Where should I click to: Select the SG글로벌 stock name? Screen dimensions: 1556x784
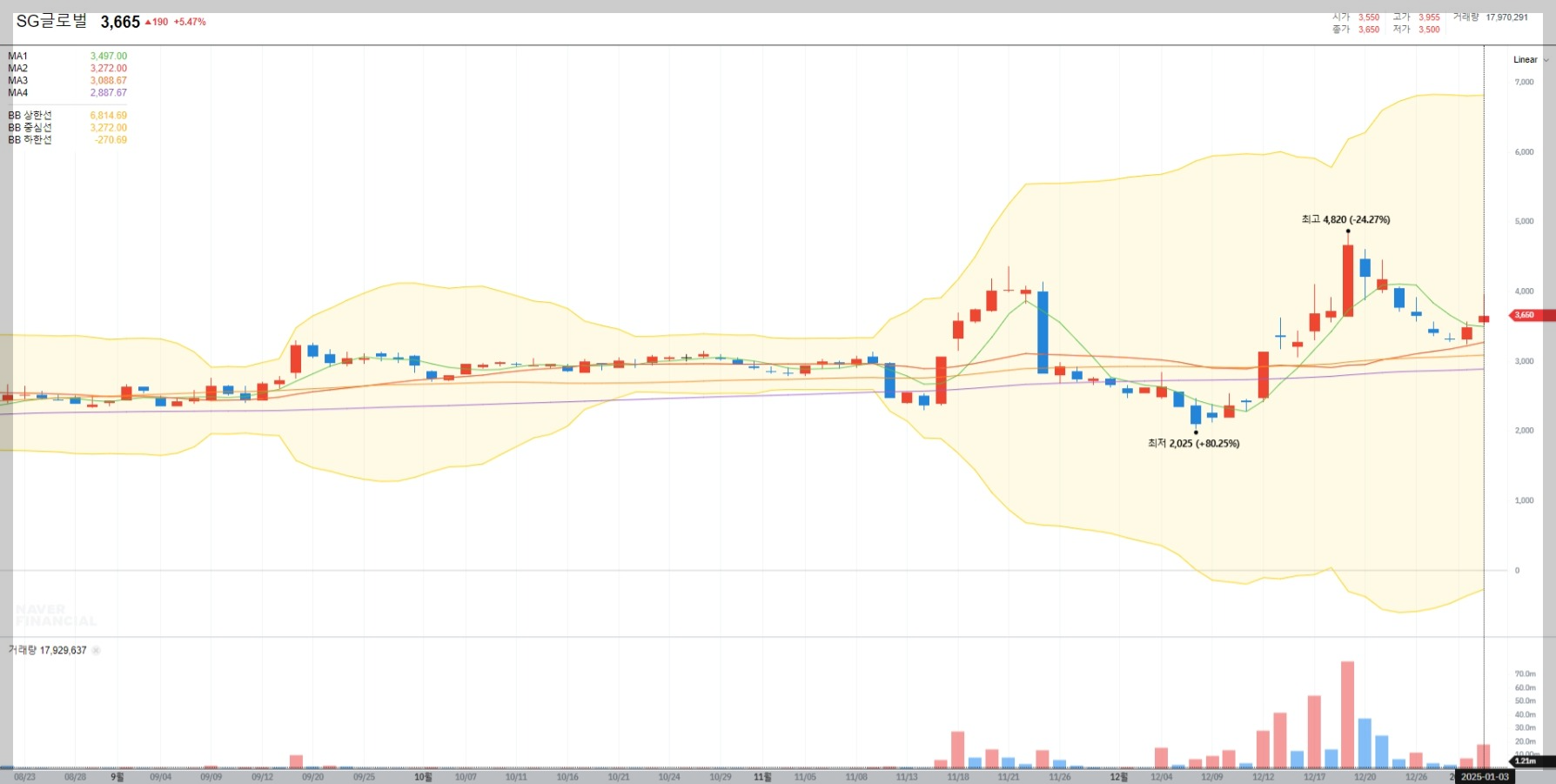click(x=51, y=21)
